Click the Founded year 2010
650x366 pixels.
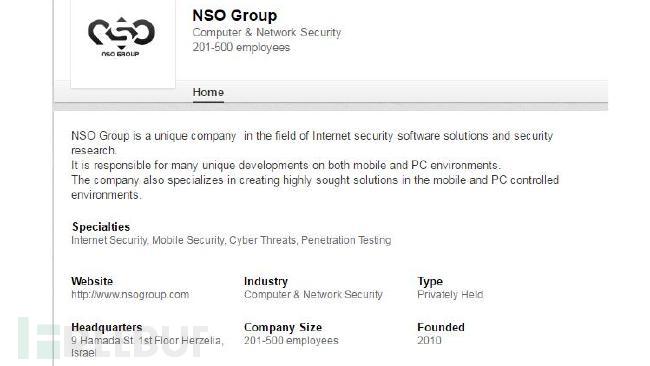(x=429, y=341)
